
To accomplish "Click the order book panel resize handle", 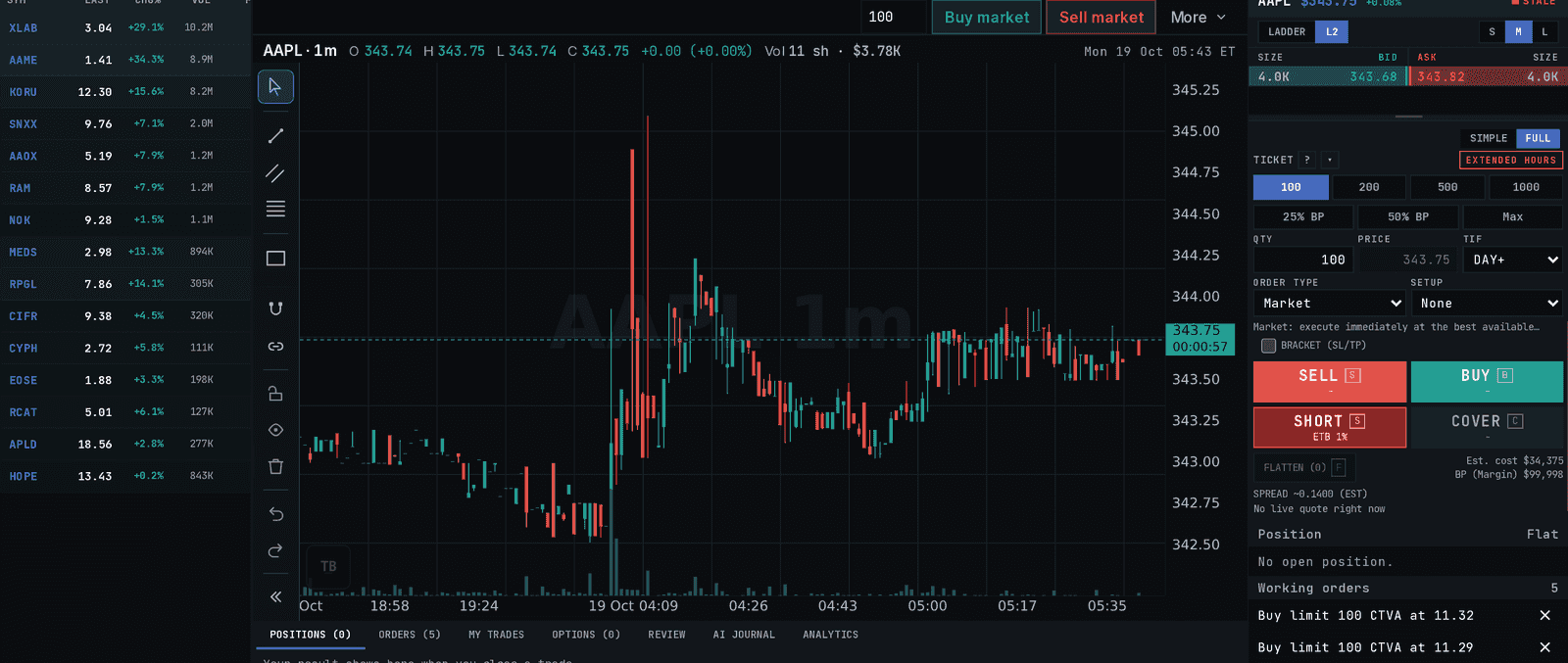I will point(1408,117).
